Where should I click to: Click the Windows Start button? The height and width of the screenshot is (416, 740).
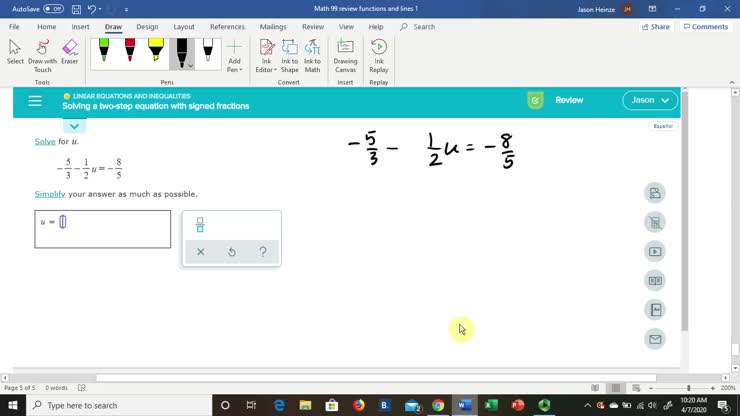13,405
